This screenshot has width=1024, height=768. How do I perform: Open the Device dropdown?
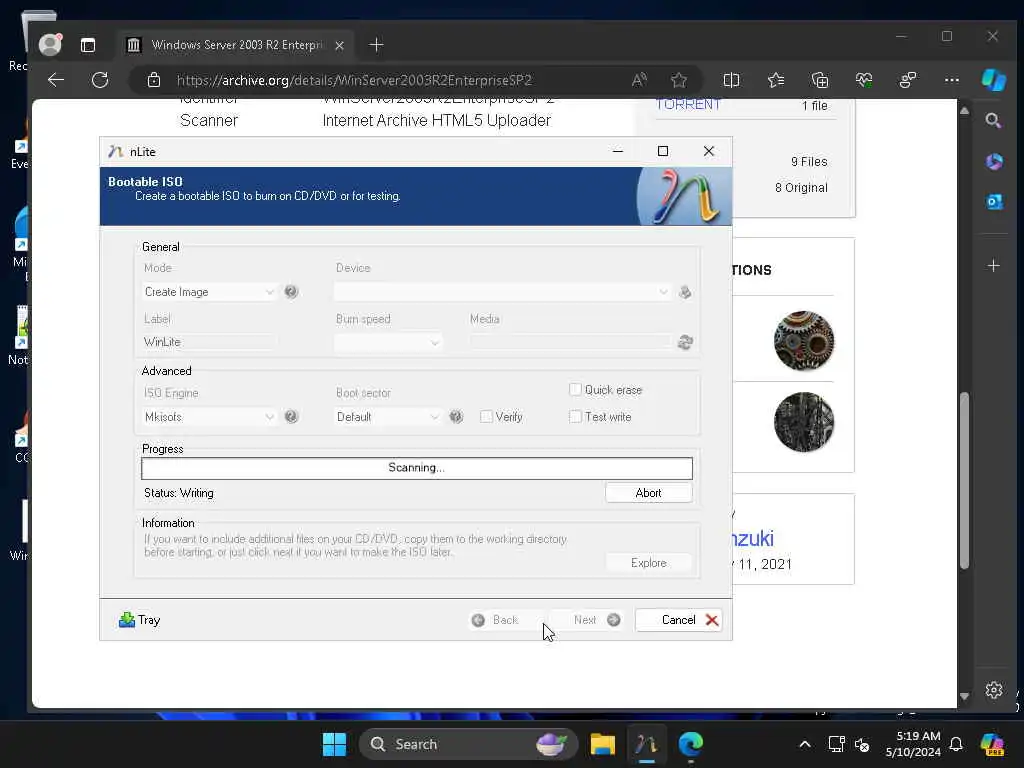[x=502, y=292]
